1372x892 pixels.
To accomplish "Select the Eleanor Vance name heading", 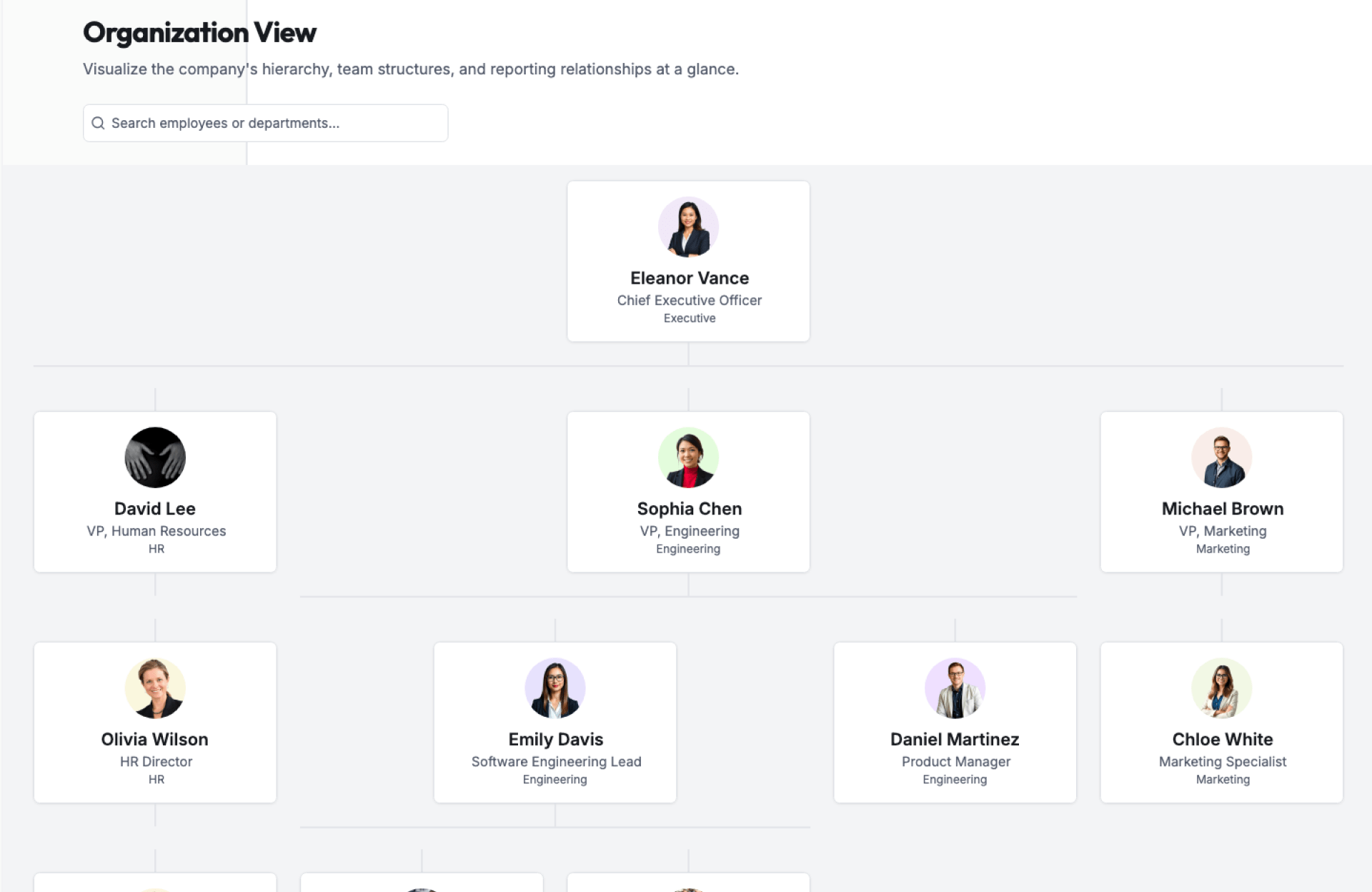I will click(x=689, y=278).
